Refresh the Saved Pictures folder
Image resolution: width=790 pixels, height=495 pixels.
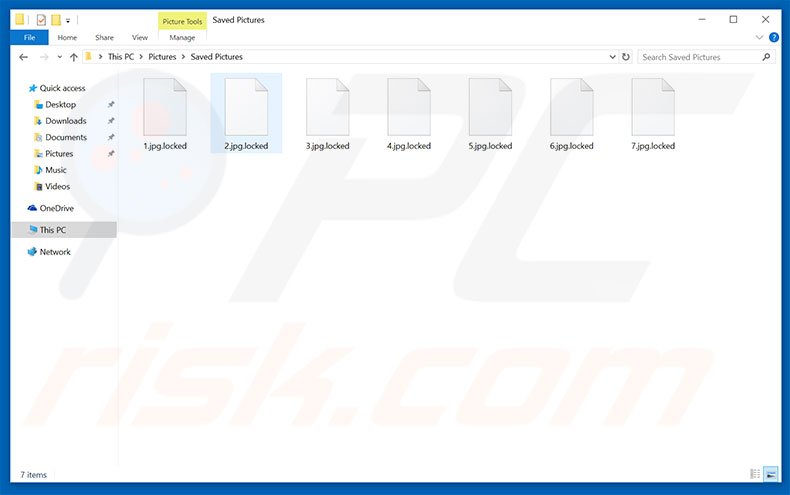626,57
